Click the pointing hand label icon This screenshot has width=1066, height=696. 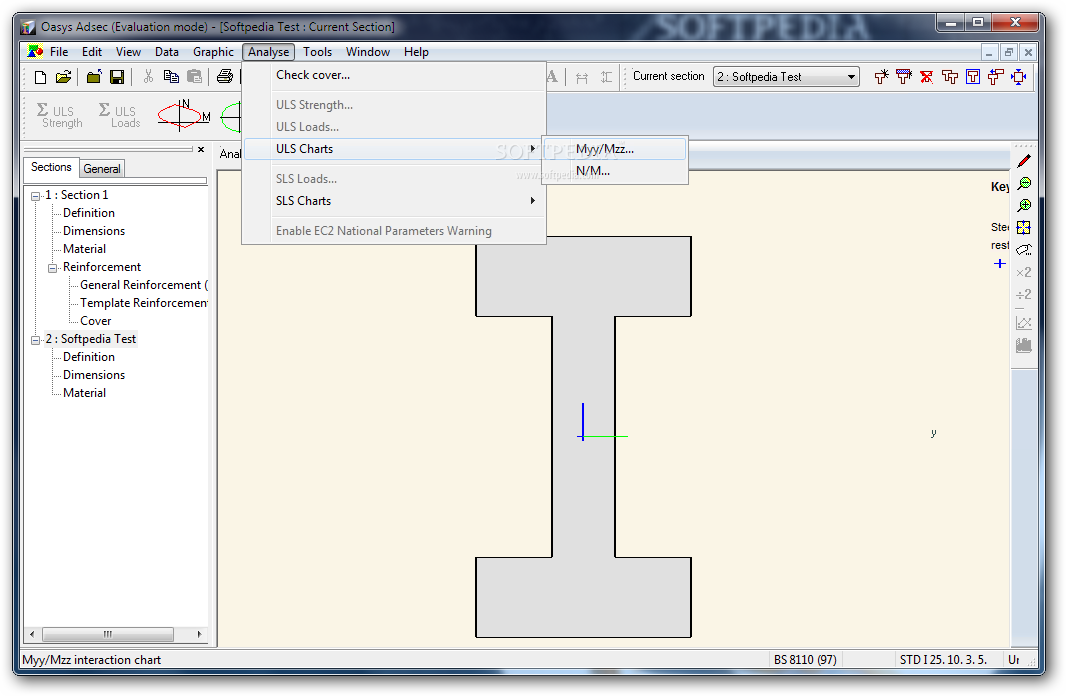point(1024,249)
